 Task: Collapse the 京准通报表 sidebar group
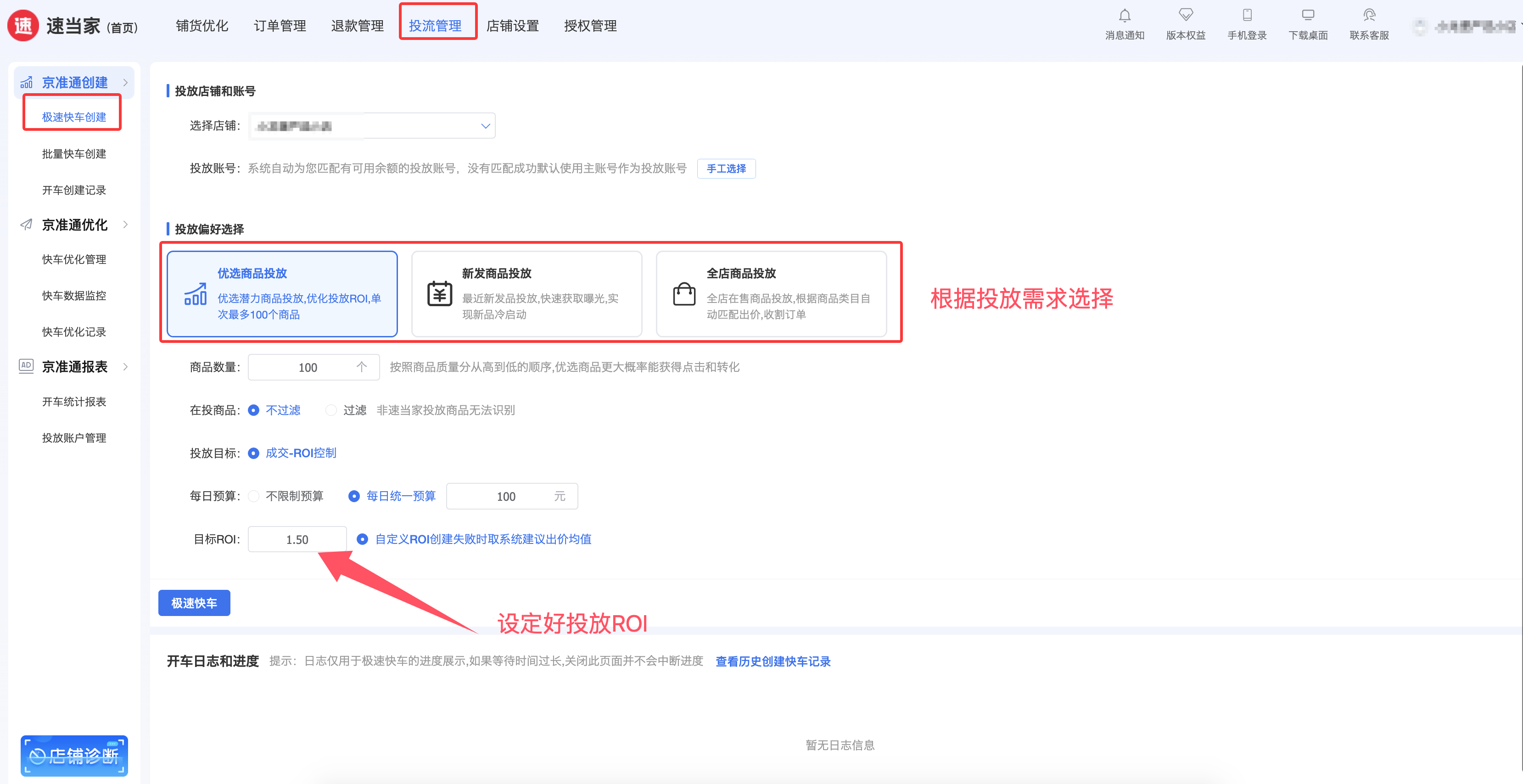pyautogui.click(x=74, y=367)
